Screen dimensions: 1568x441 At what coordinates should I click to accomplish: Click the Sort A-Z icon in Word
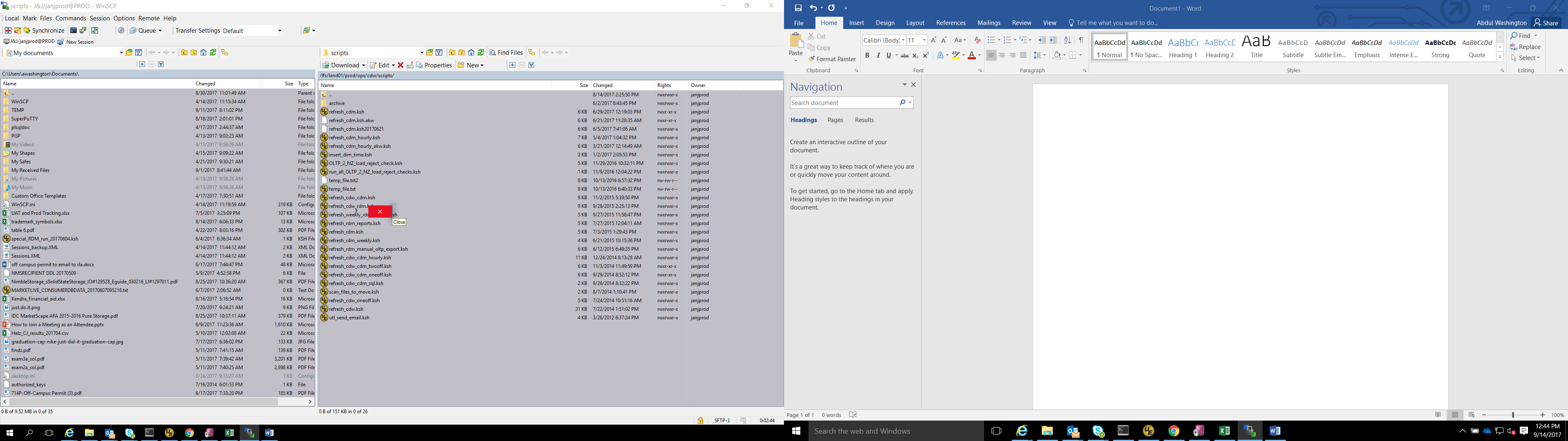pyautogui.click(x=1067, y=40)
